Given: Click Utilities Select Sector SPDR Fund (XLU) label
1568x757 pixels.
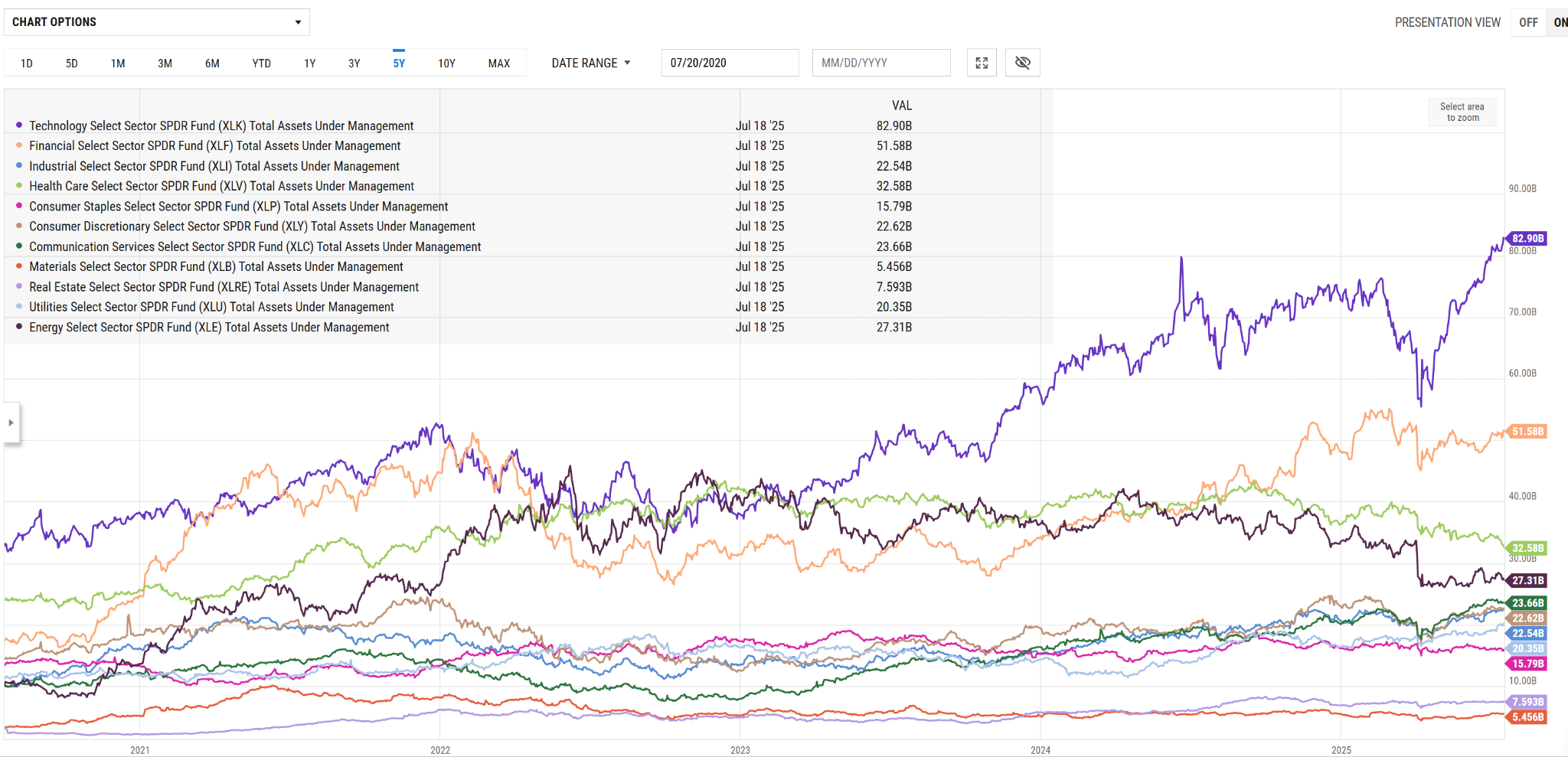Looking at the screenshot, I should click(211, 307).
